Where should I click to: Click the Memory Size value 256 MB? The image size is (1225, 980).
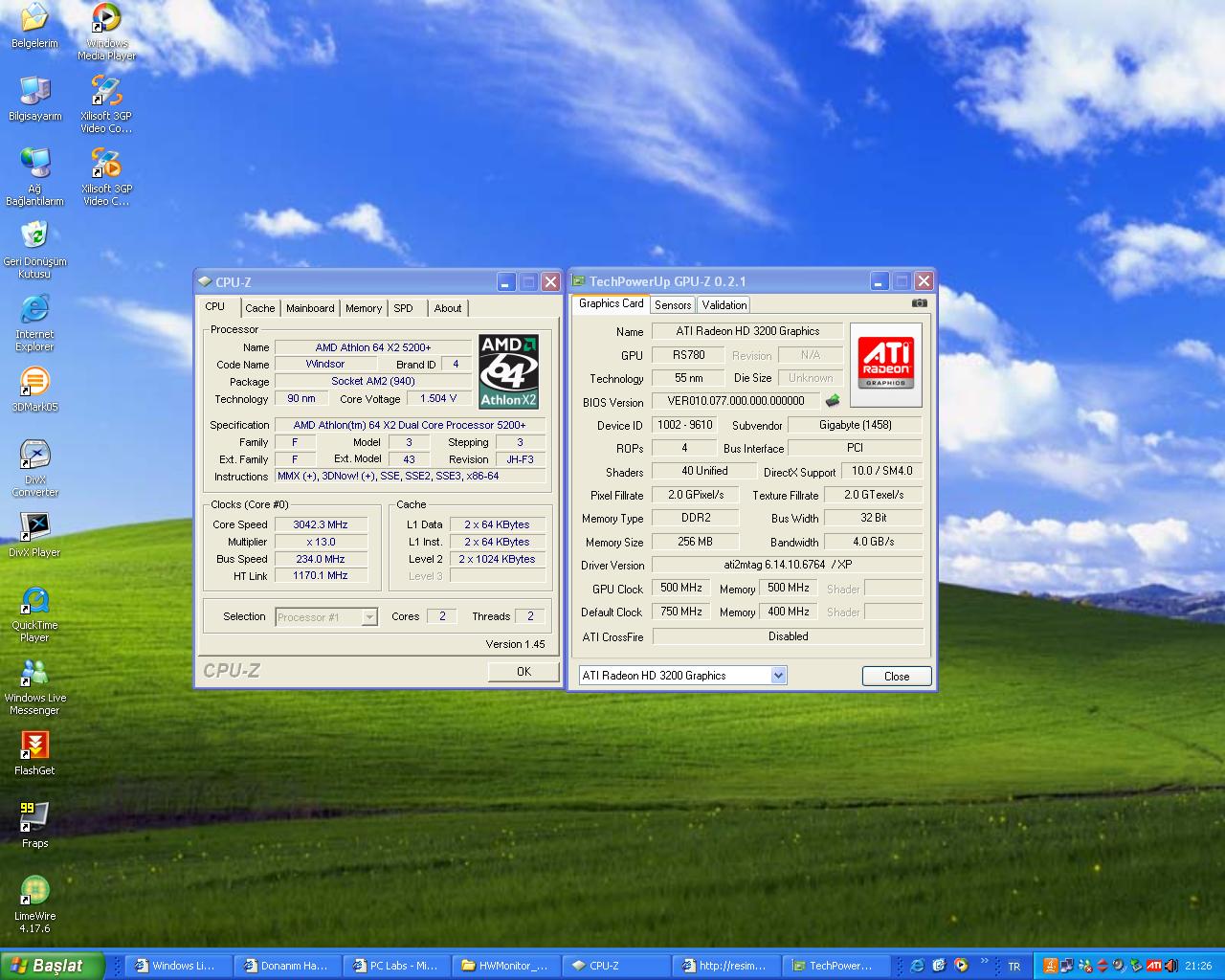click(695, 542)
